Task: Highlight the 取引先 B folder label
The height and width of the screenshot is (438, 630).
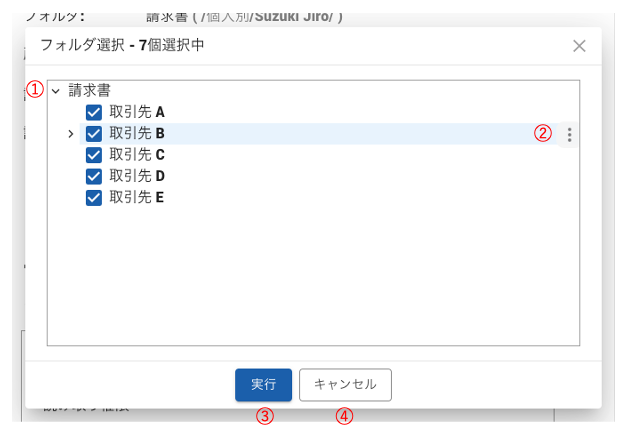Action: [x=137, y=134]
